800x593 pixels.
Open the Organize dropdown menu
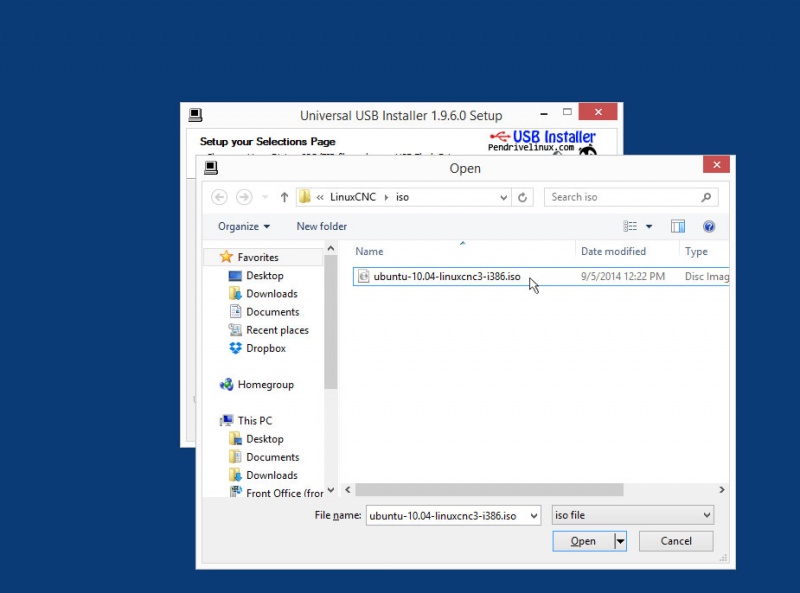(x=242, y=226)
